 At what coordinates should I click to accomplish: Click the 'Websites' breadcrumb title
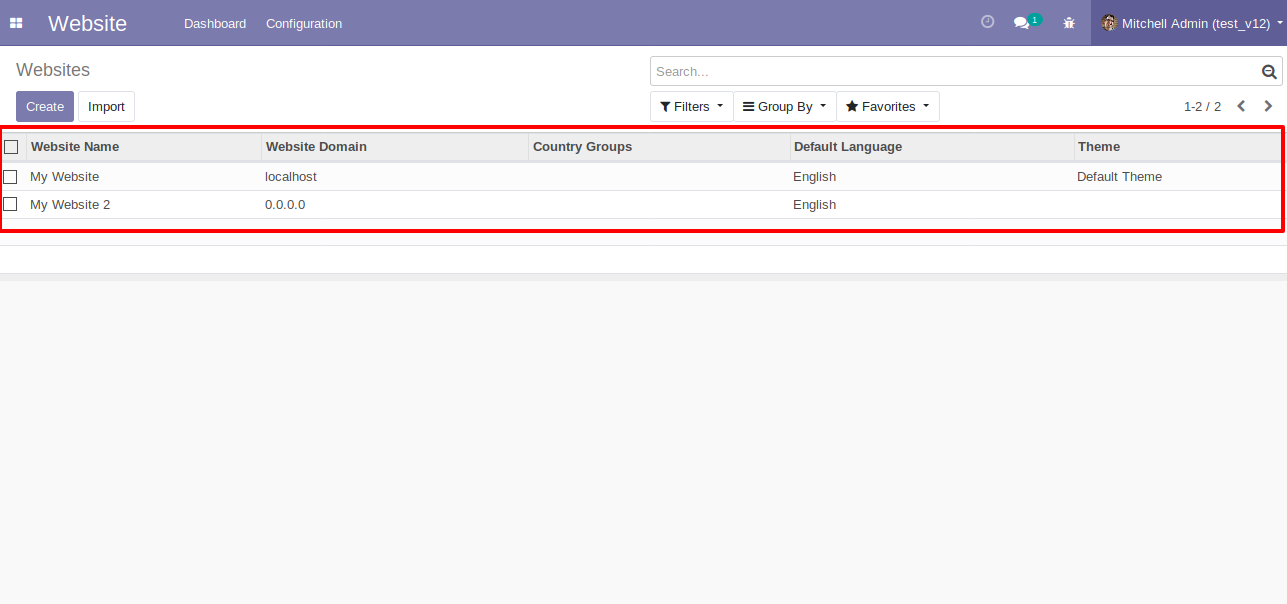coord(53,70)
